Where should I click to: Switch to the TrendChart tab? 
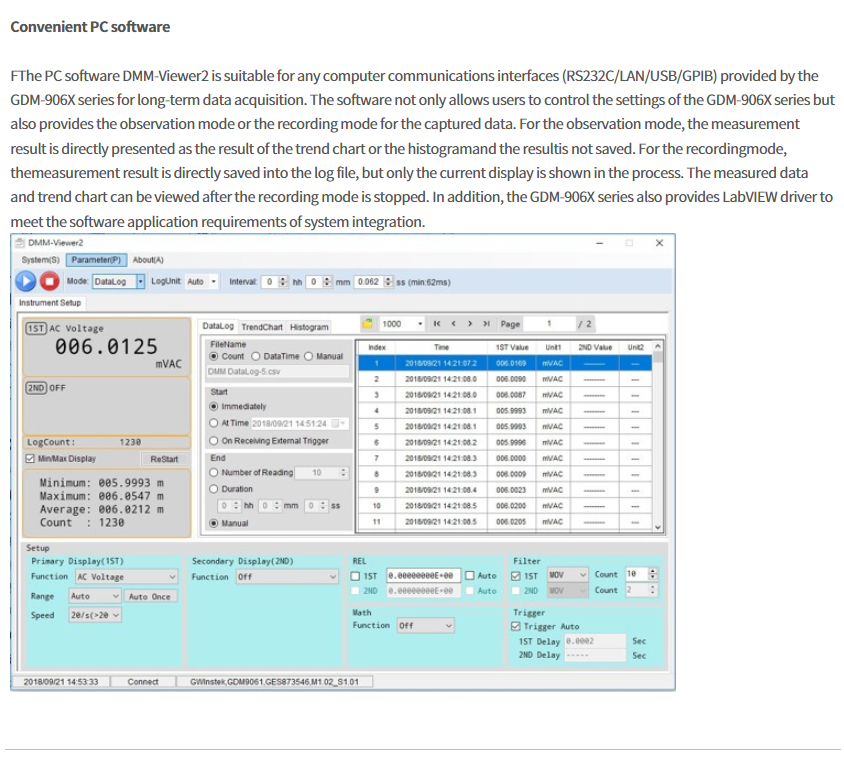(x=262, y=327)
